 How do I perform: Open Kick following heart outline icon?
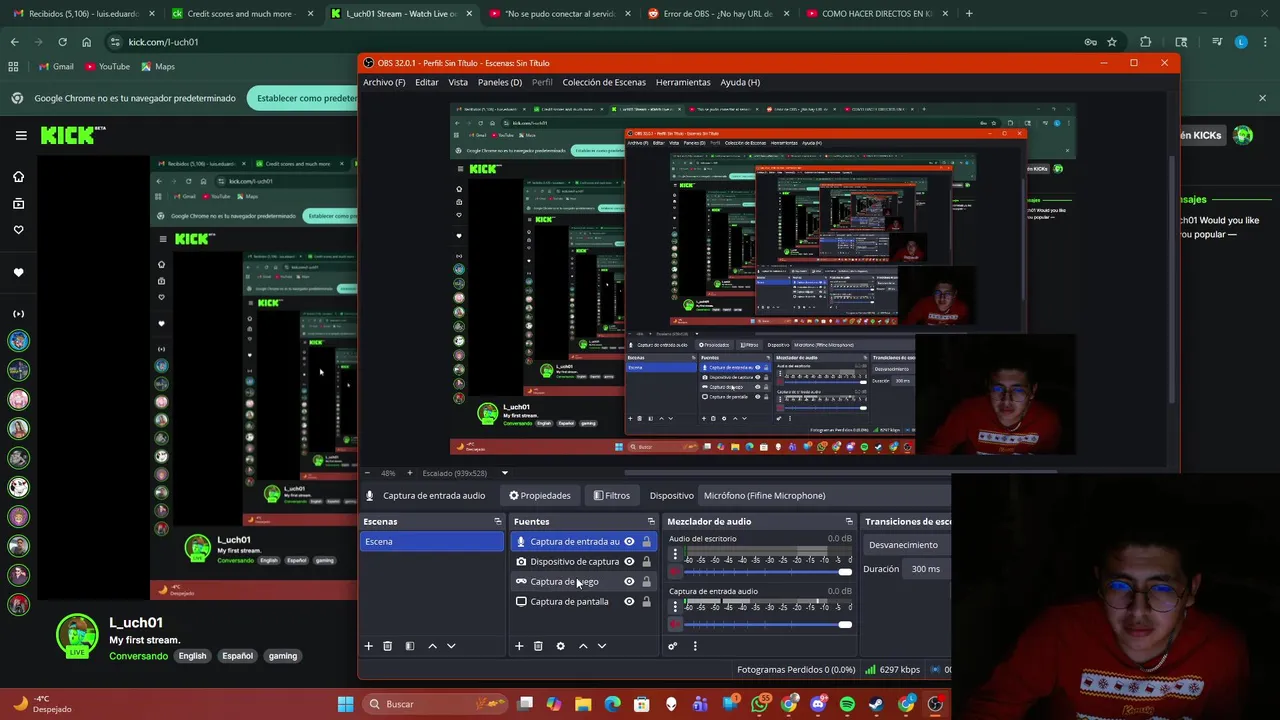18,230
